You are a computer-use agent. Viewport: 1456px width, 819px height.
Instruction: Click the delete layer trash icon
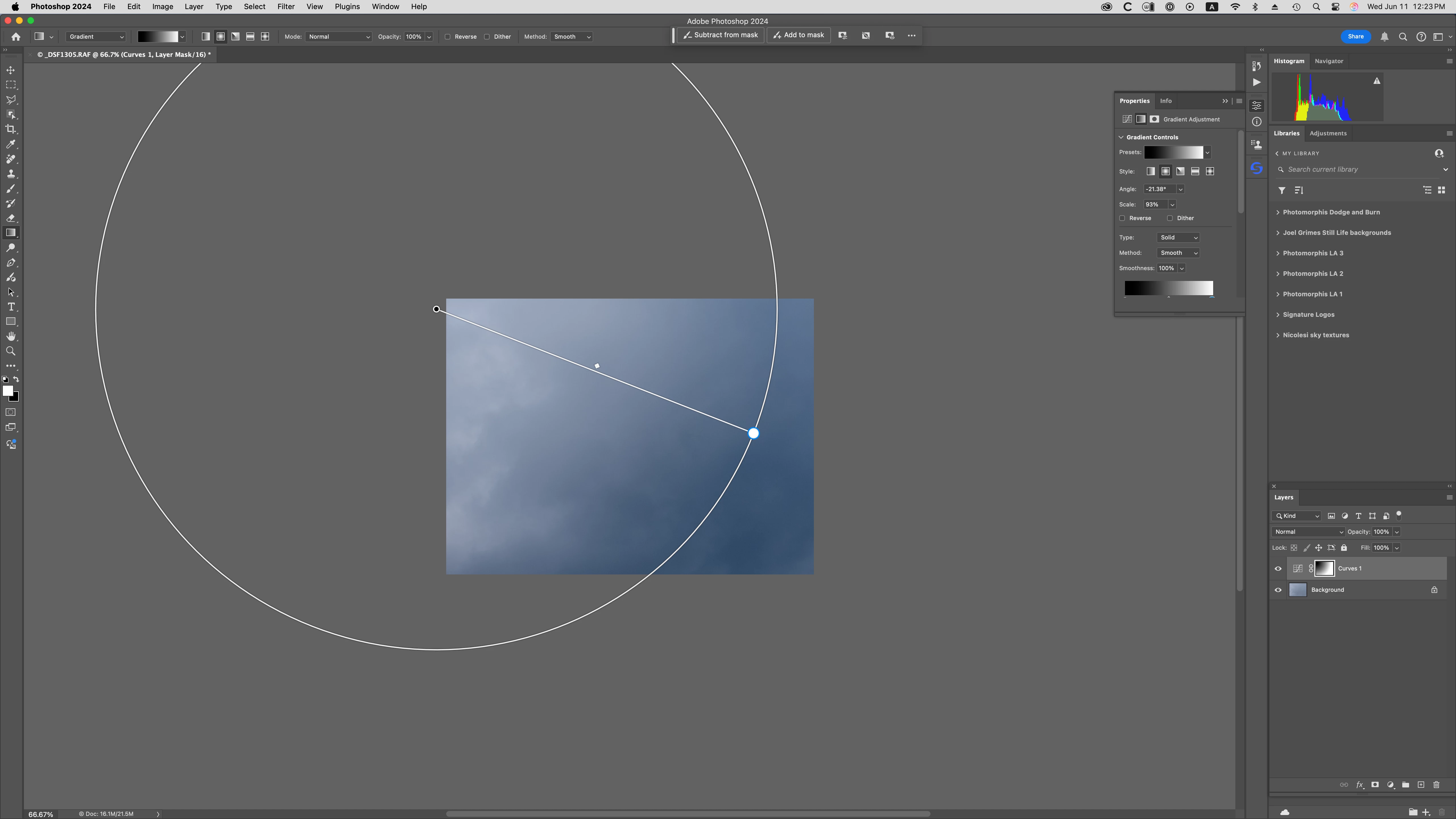(x=1436, y=785)
